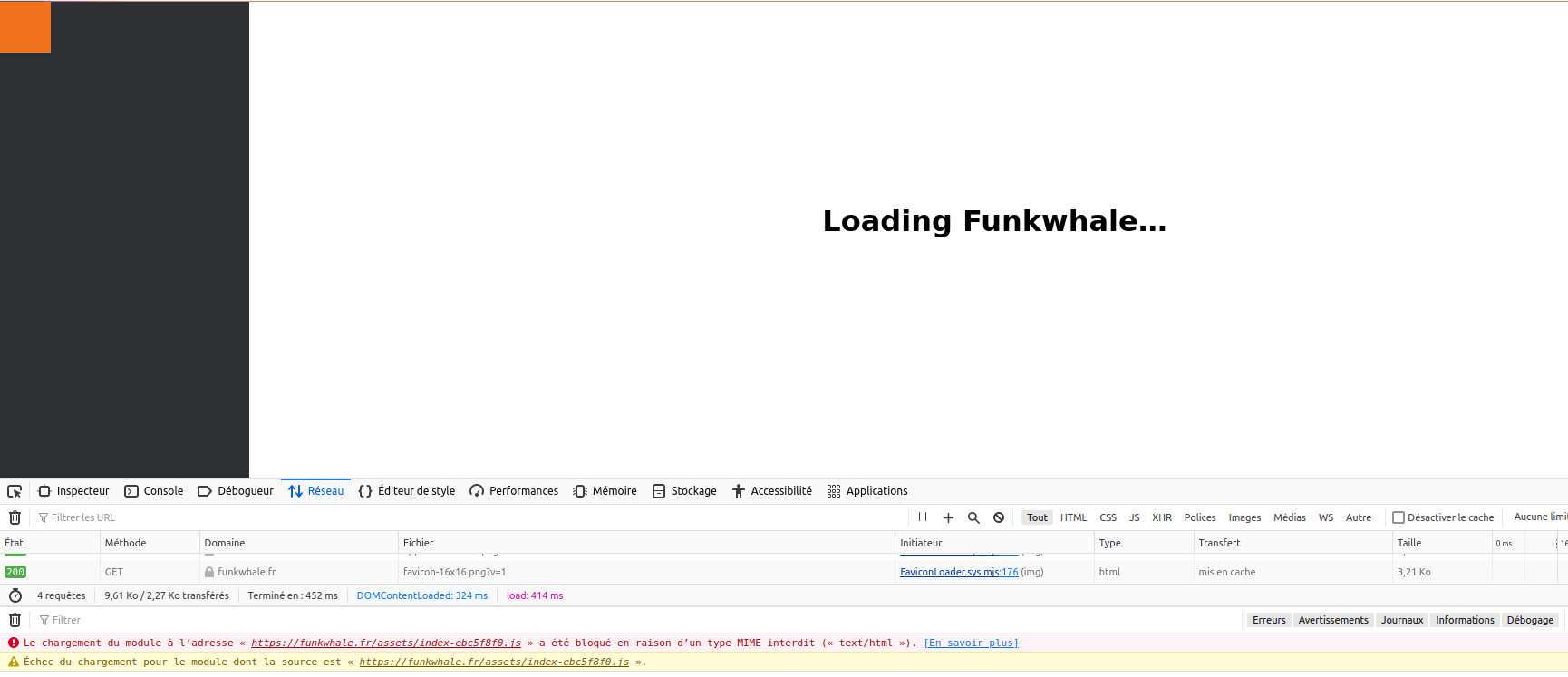Switch to the Console tab

[x=154, y=491]
